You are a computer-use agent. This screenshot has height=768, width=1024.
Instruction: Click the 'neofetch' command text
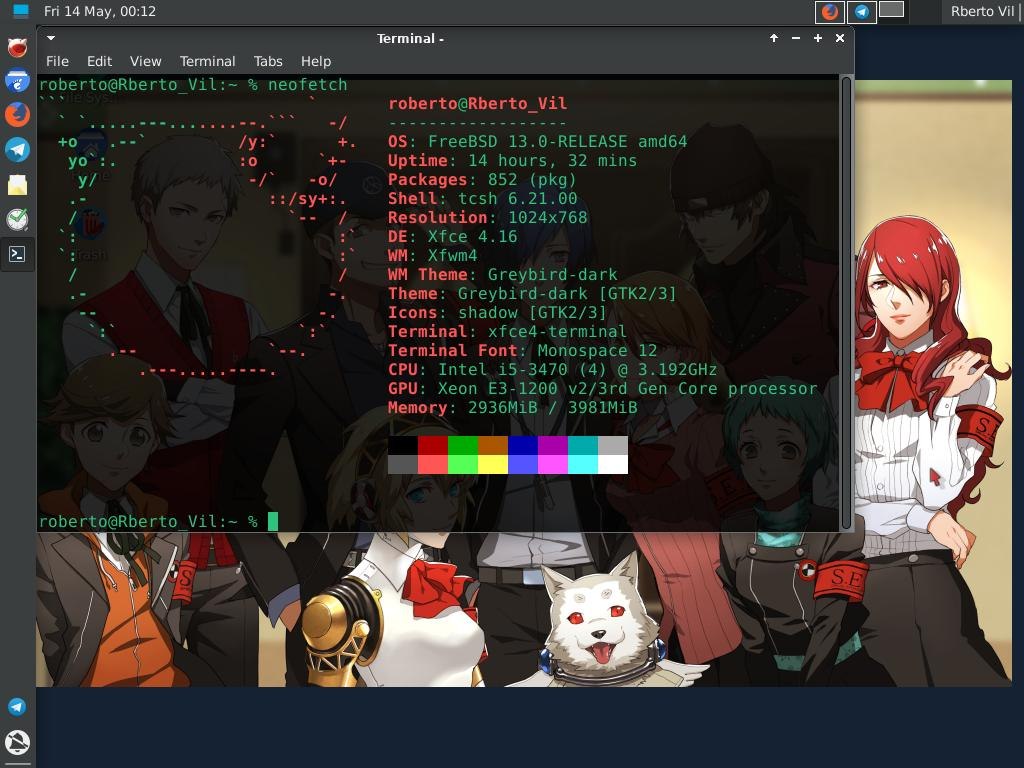coord(308,85)
